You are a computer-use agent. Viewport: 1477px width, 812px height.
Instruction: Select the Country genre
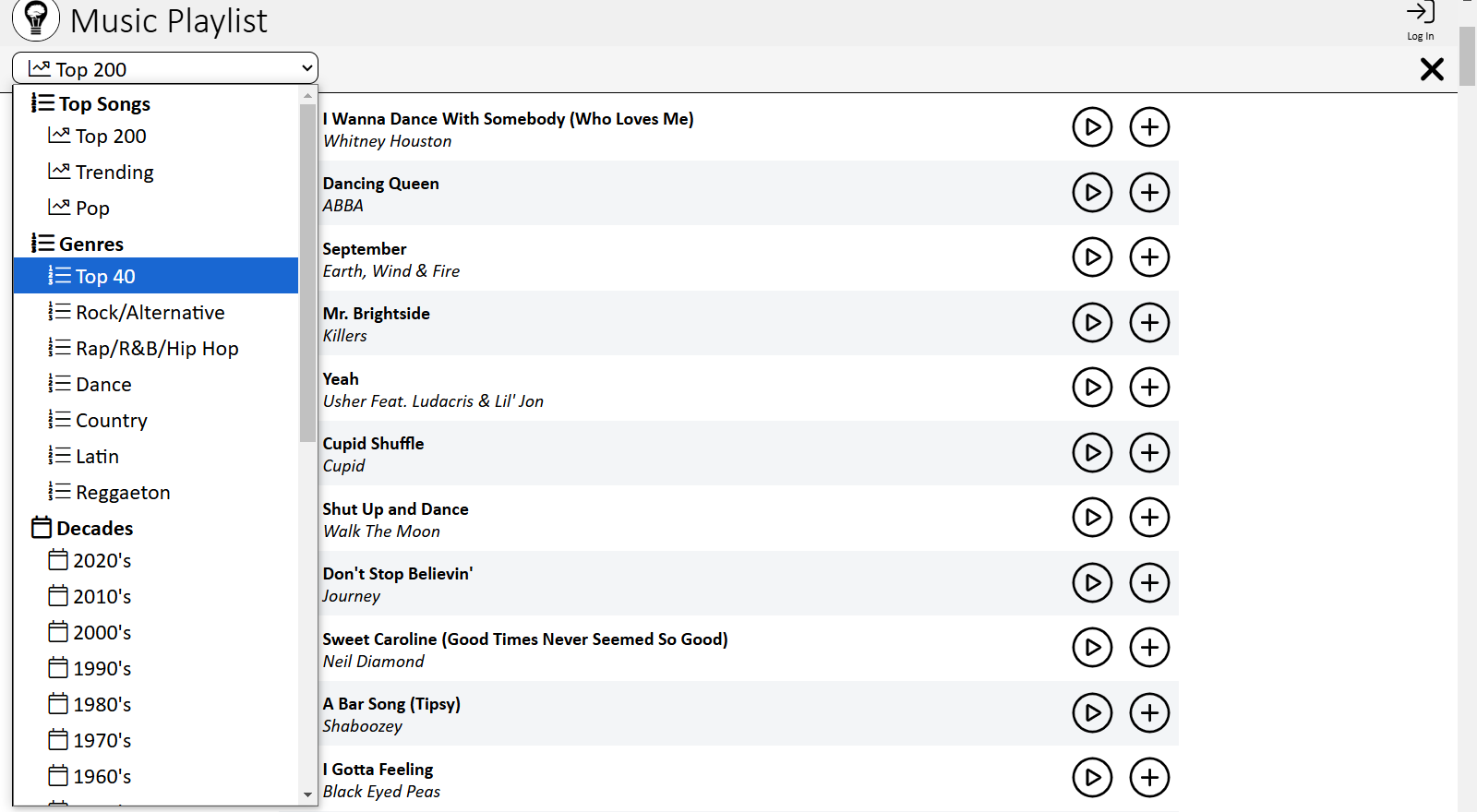(x=111, y=421)
